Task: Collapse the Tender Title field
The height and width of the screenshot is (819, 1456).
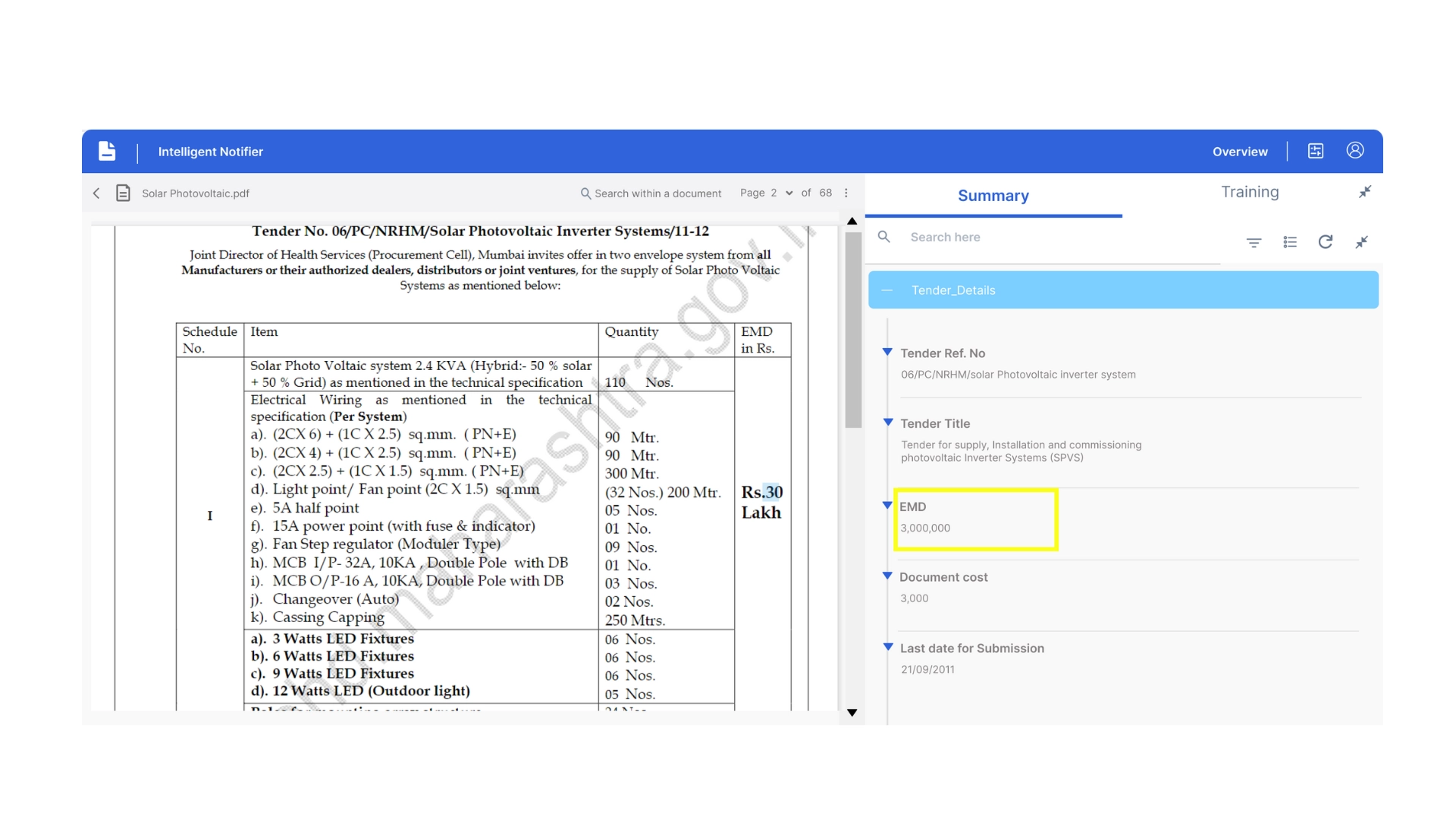Action: pos(887,422)
